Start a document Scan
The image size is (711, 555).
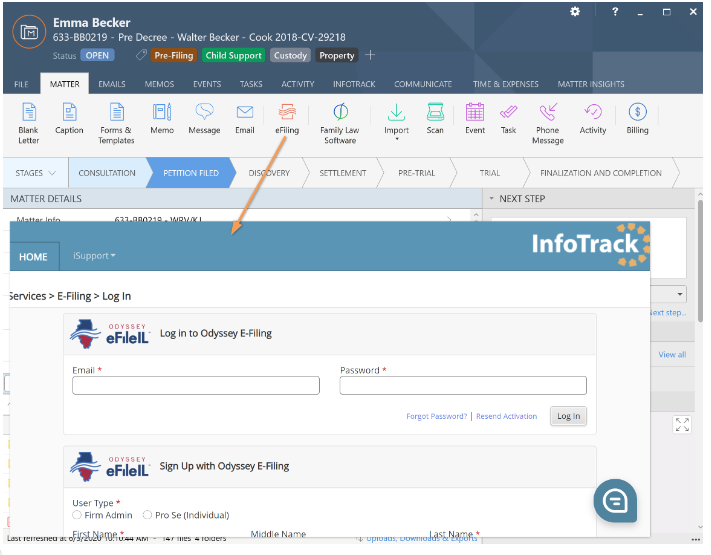point(435,119)
